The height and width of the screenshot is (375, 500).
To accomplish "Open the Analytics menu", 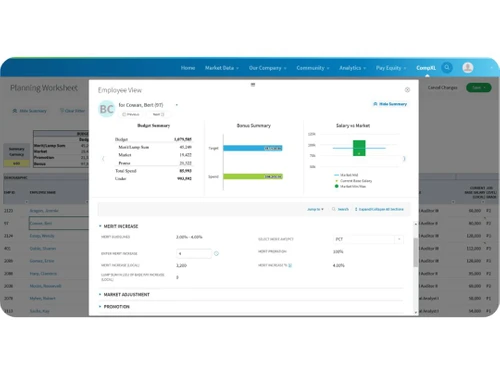I will tap(352, 68).
